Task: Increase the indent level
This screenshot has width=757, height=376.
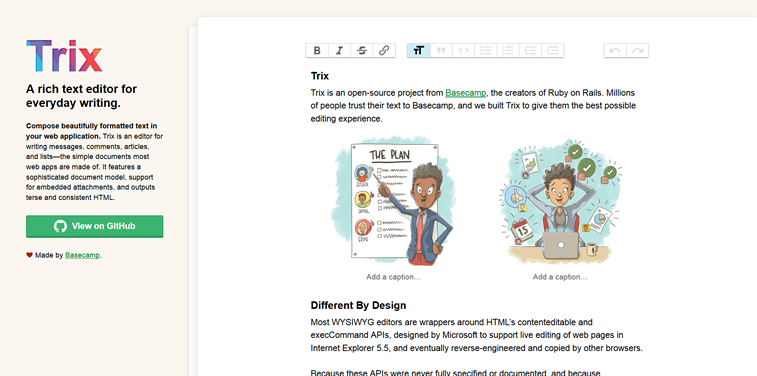Action: (x=553, y=51)
